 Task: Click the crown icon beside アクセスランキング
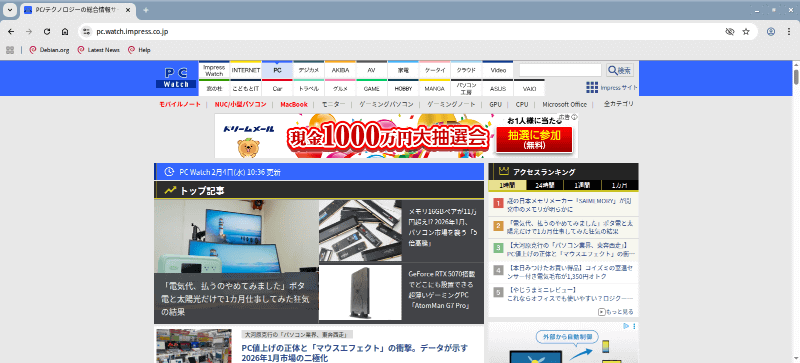coord(504,172)
